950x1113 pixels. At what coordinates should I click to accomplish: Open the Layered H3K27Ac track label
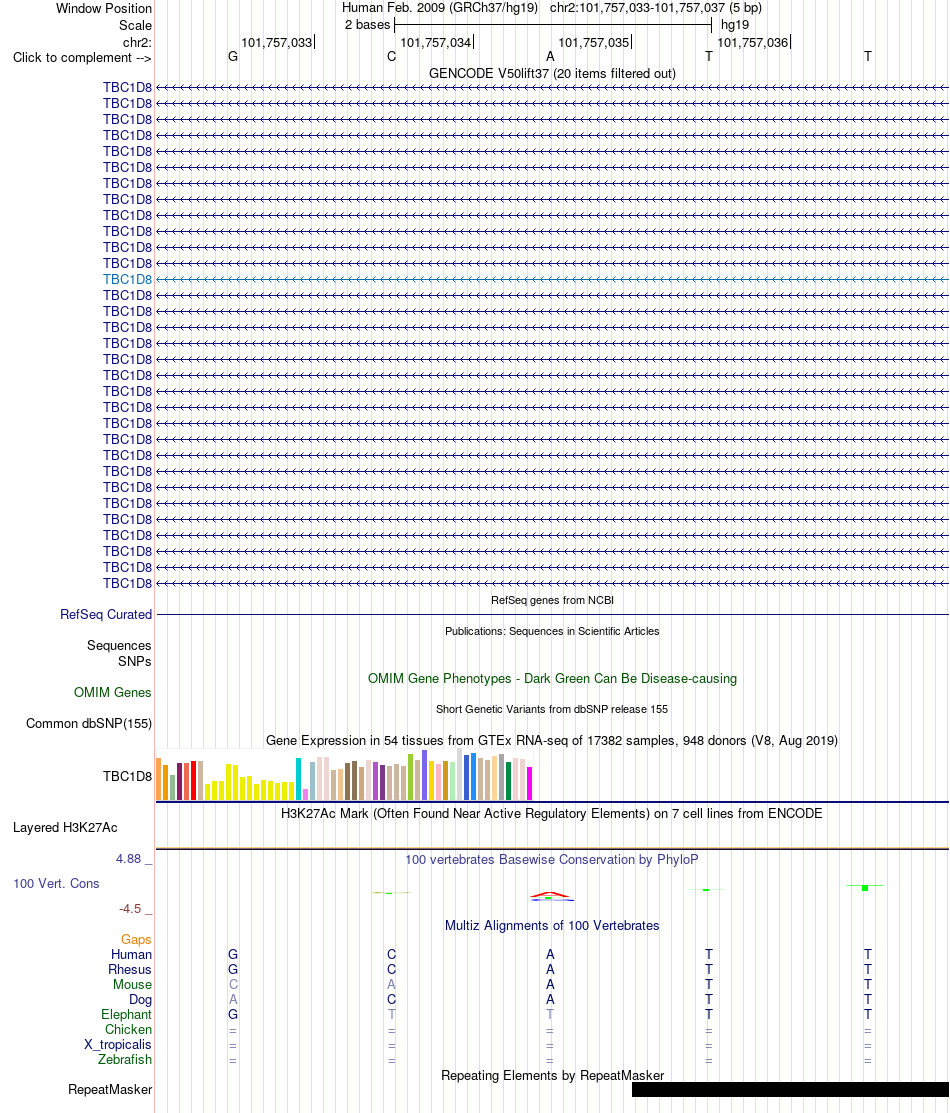[x=65, y=827]
